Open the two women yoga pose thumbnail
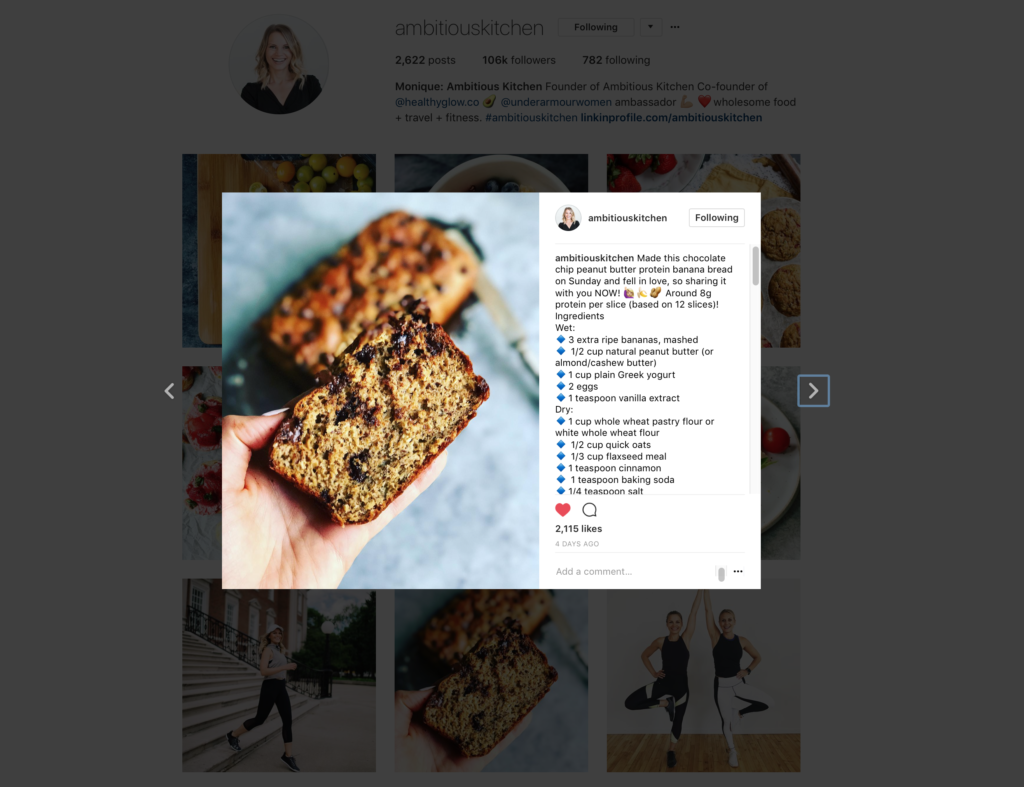 pos(703,675)
